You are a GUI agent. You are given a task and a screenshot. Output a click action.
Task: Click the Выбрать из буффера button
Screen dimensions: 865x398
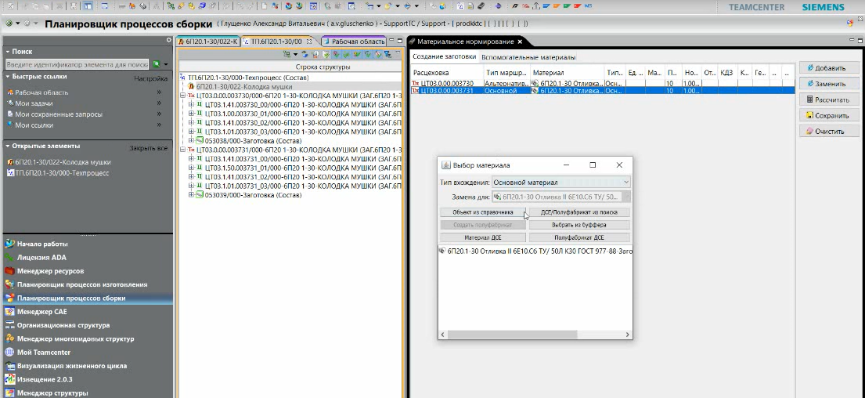coord(579,225)
